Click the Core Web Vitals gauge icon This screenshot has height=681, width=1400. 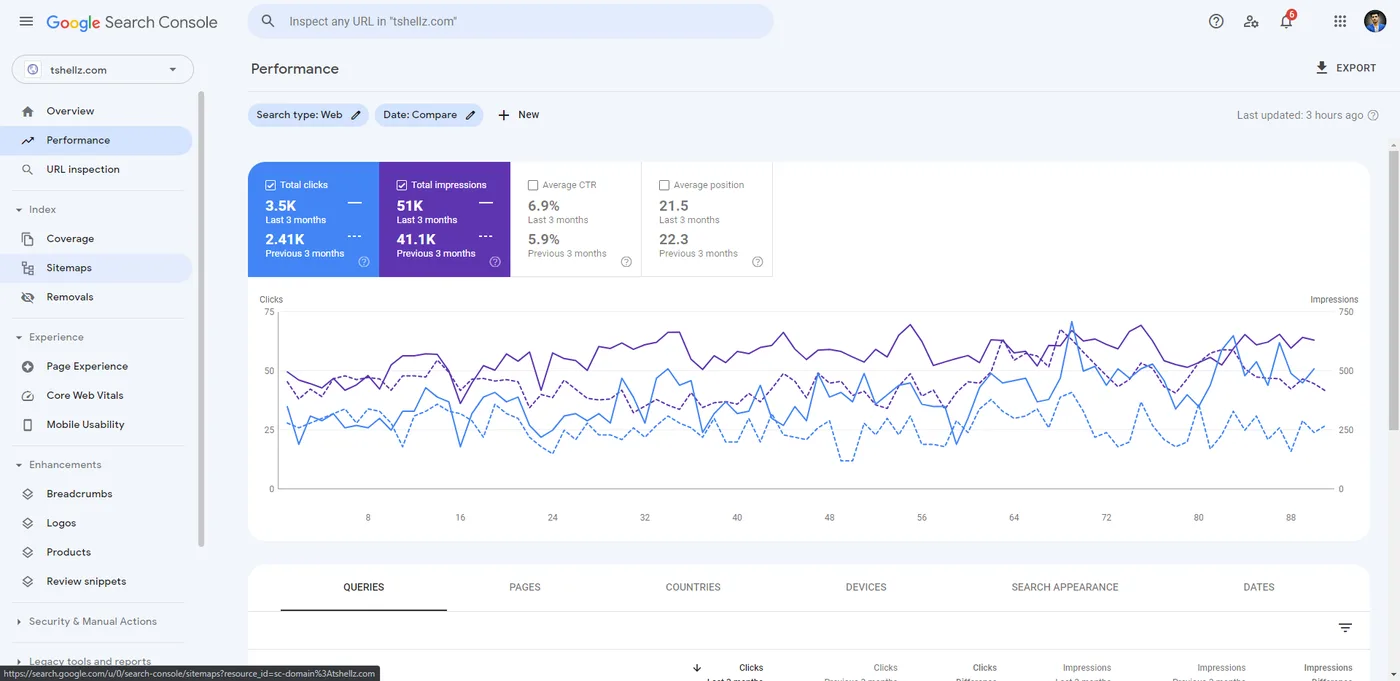pyautogui.click(x=27, y=395)
